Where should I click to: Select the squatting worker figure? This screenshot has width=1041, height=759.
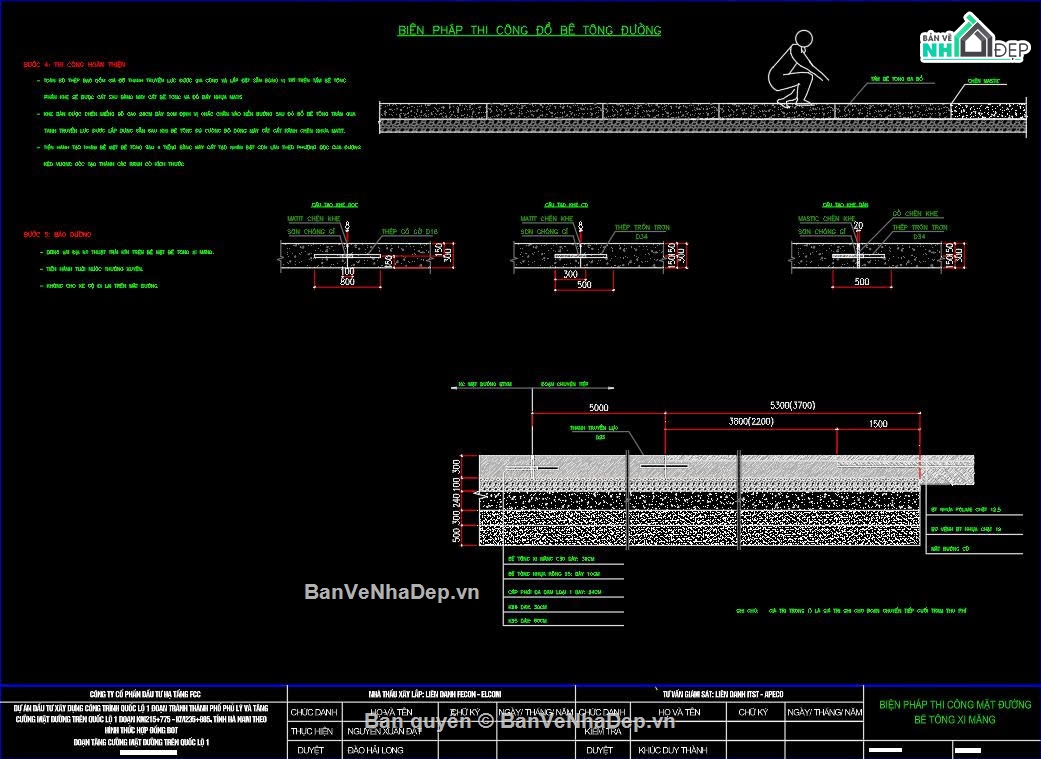pyautogui.click(x=797, y=68)
